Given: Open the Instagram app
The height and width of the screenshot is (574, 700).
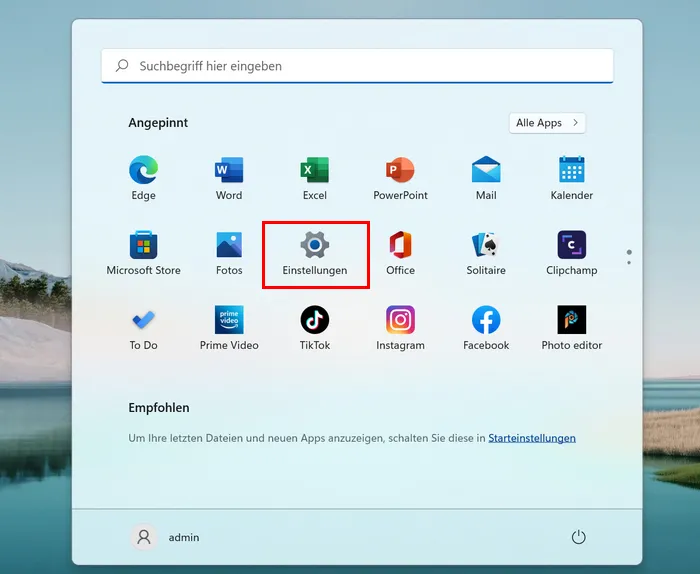Looking at the screenshot, I should pos(400,328).
